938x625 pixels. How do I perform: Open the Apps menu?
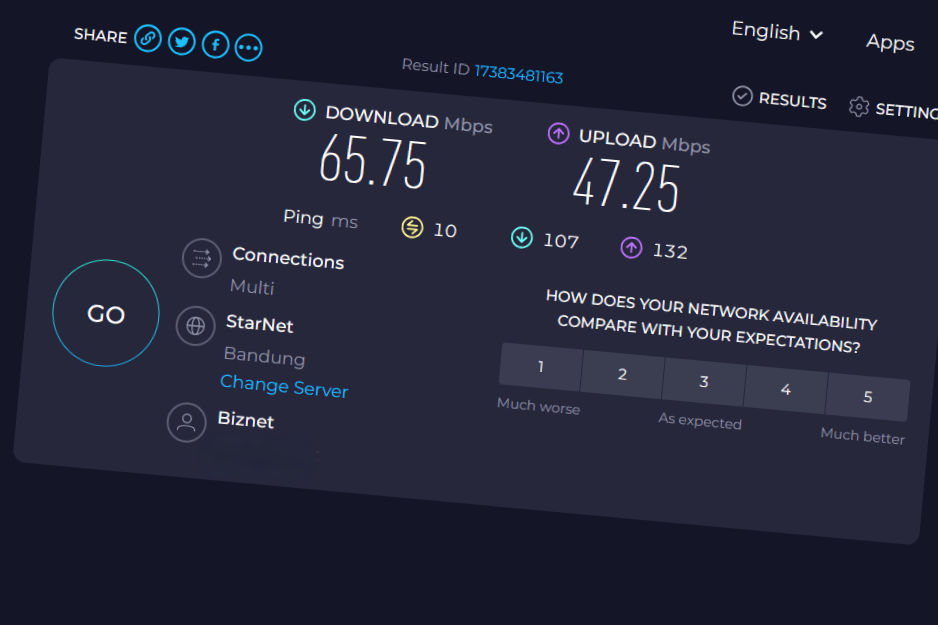(x=890, y=43)
